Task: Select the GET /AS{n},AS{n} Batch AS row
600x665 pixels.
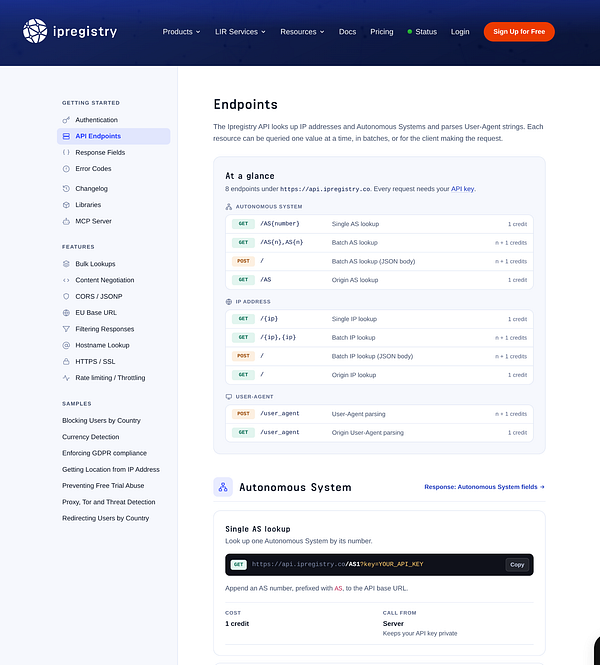Action: [379, 243]
